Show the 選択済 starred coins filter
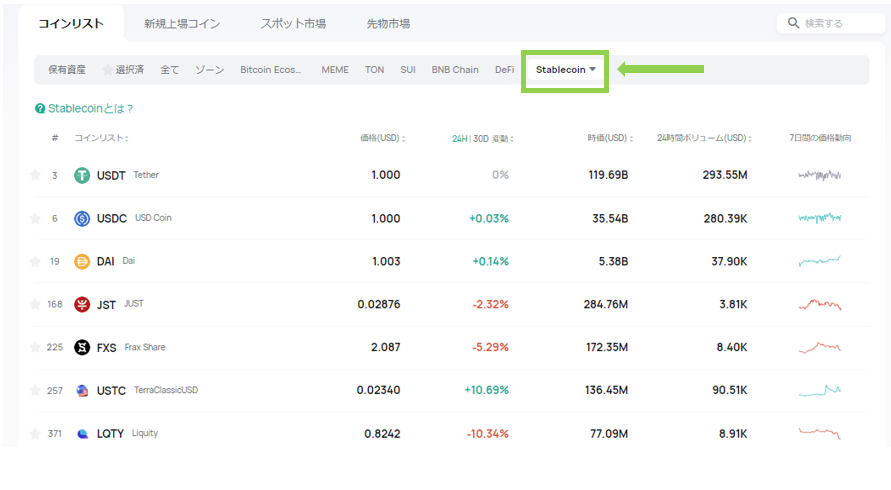Image resolution: width=891 pixels, height=490 pixels. (x=123, y=70)
